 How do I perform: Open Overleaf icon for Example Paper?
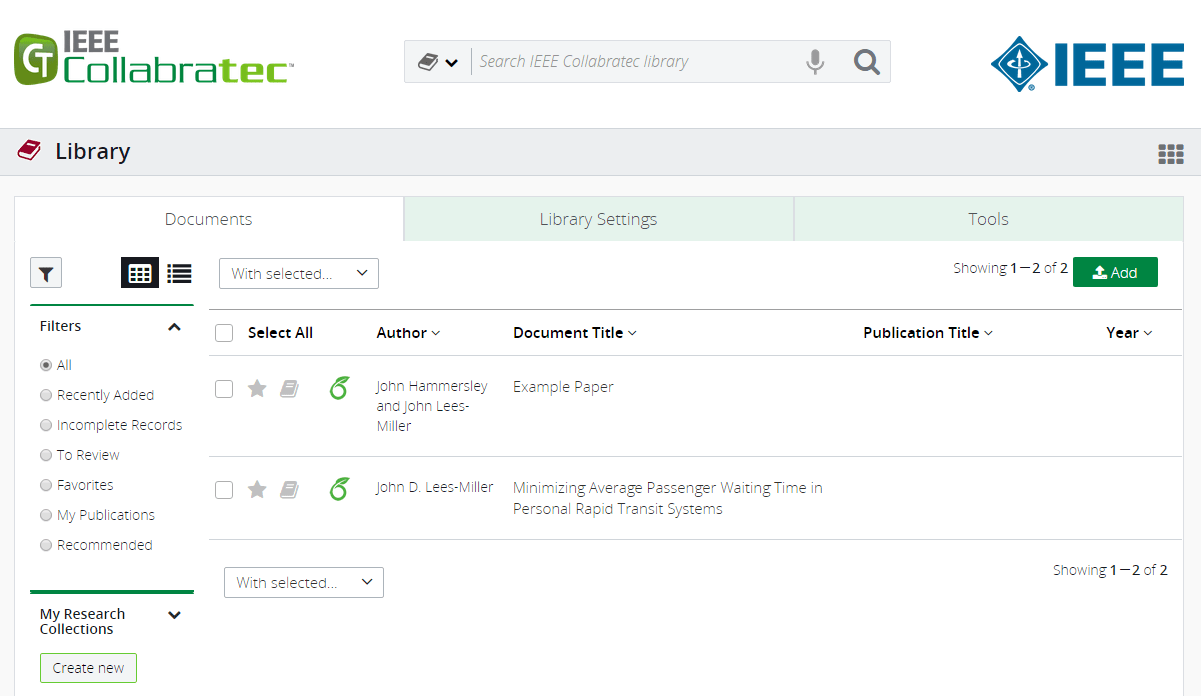[x=339, y=388]
